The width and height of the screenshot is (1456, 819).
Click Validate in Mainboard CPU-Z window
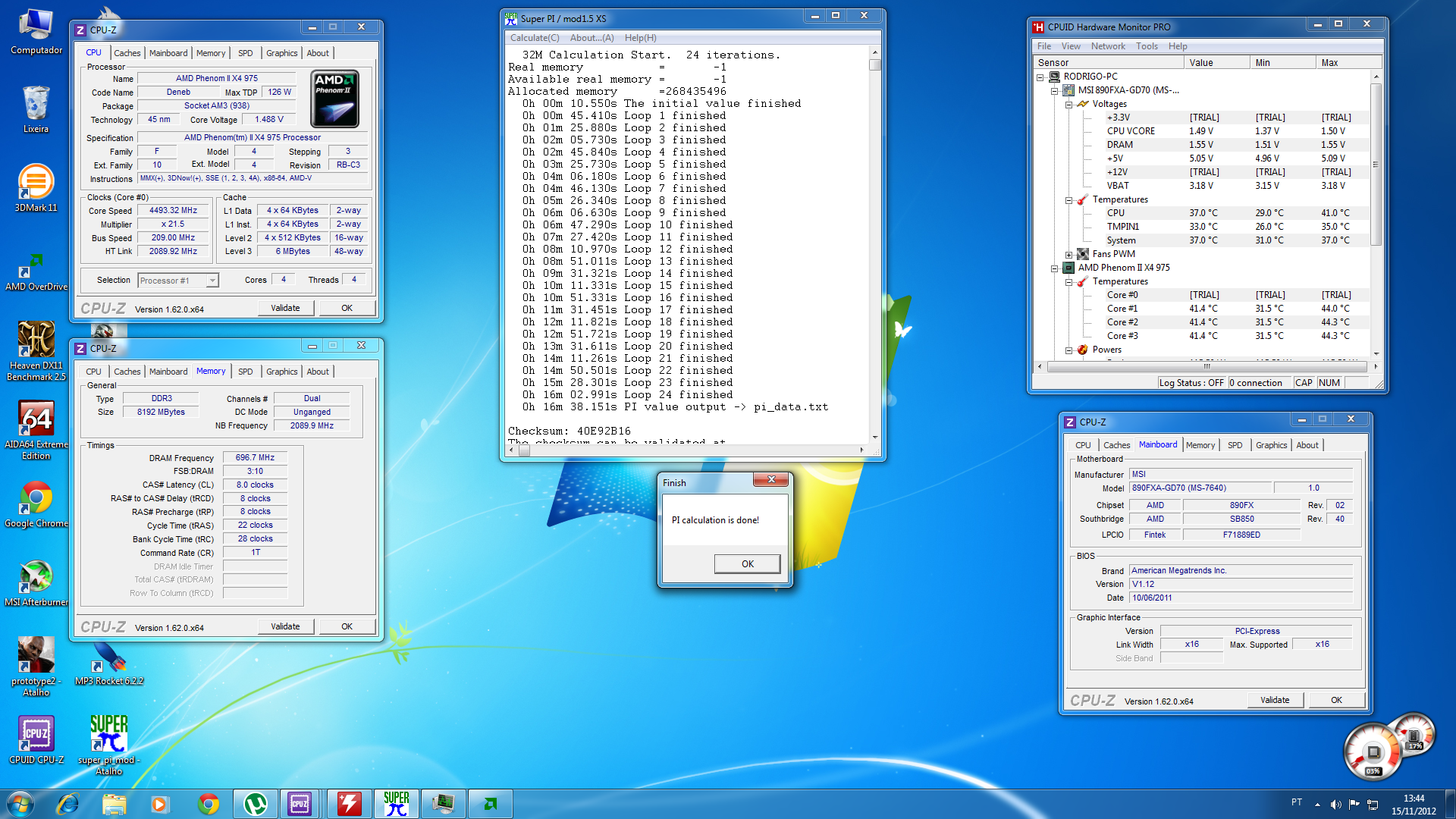[x=1275, y=700]
